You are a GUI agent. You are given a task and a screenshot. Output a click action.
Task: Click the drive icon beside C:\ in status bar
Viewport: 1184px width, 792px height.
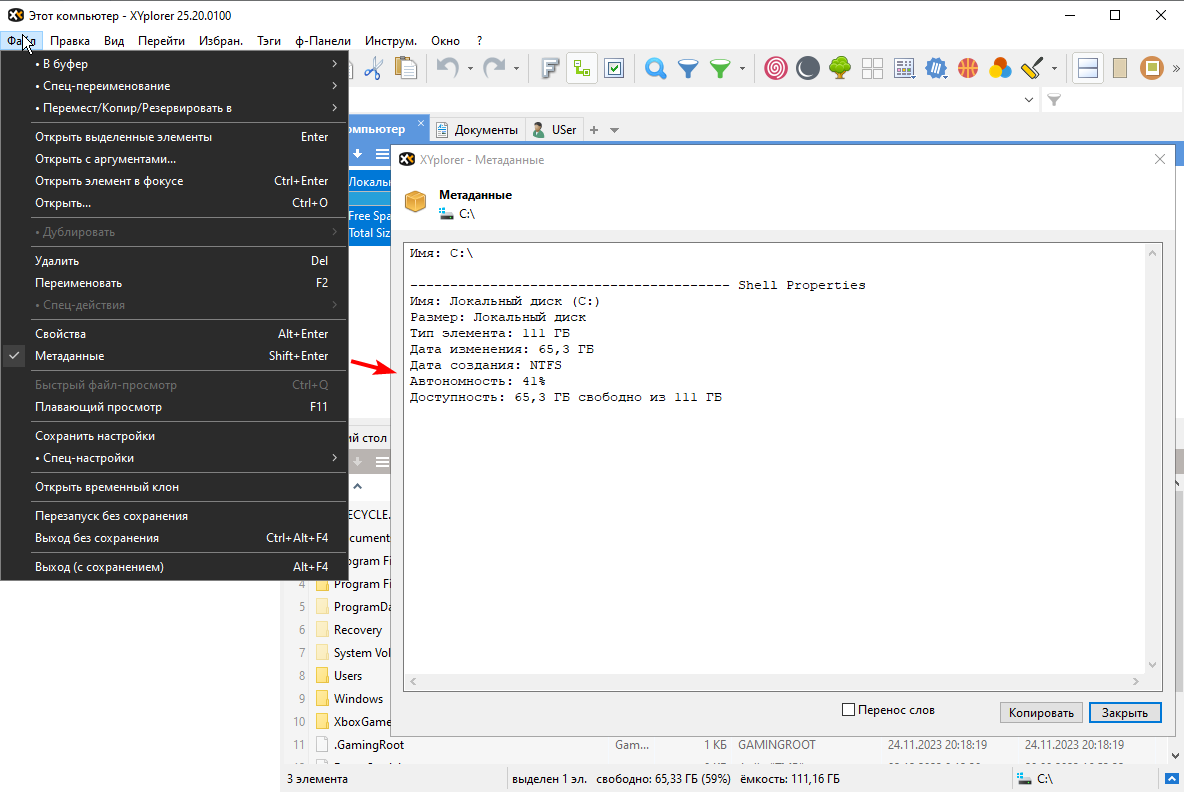click(x=1024, y=778)
